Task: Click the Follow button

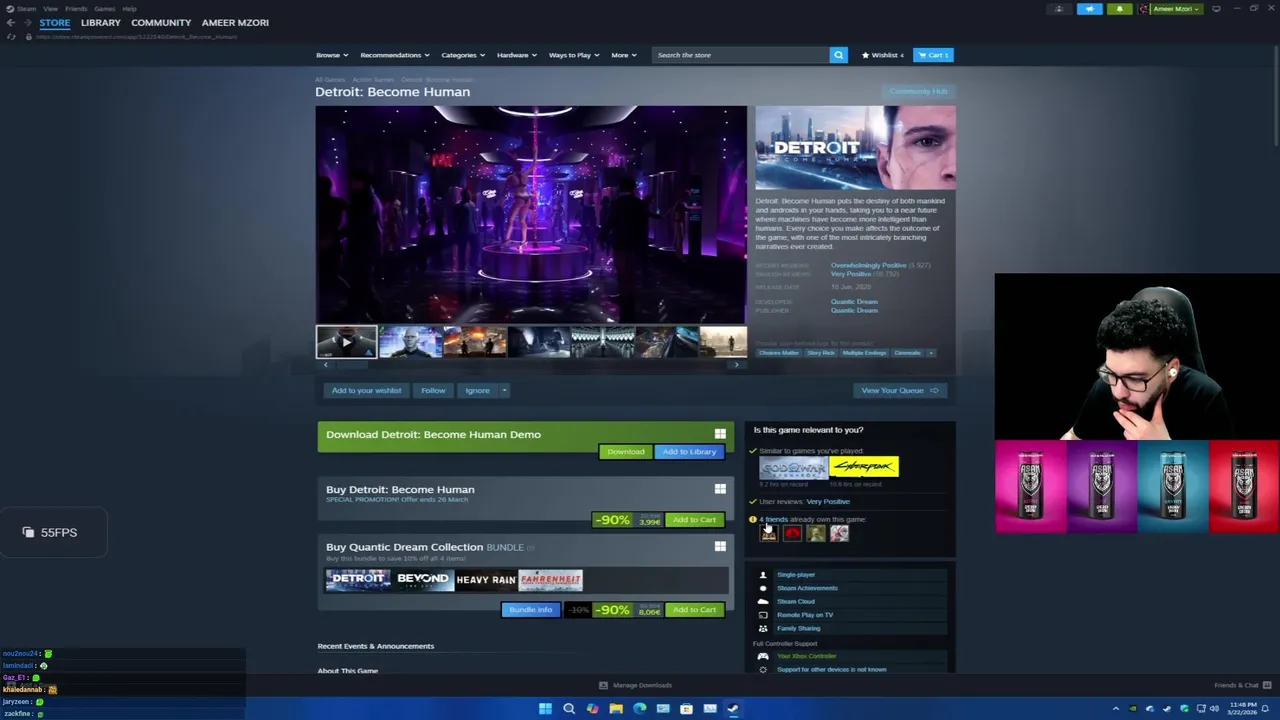Action: click(x=433, y=390)
